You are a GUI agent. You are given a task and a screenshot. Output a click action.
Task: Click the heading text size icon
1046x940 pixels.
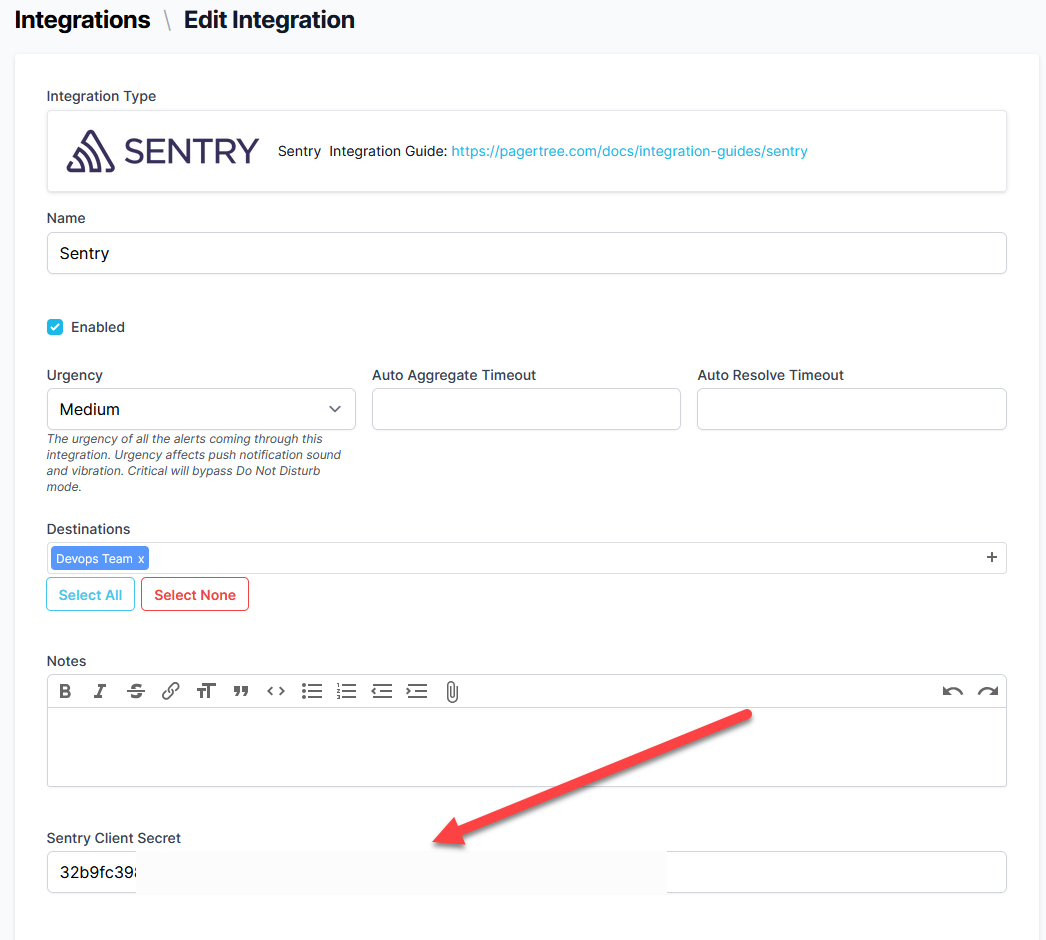(206, 691)
